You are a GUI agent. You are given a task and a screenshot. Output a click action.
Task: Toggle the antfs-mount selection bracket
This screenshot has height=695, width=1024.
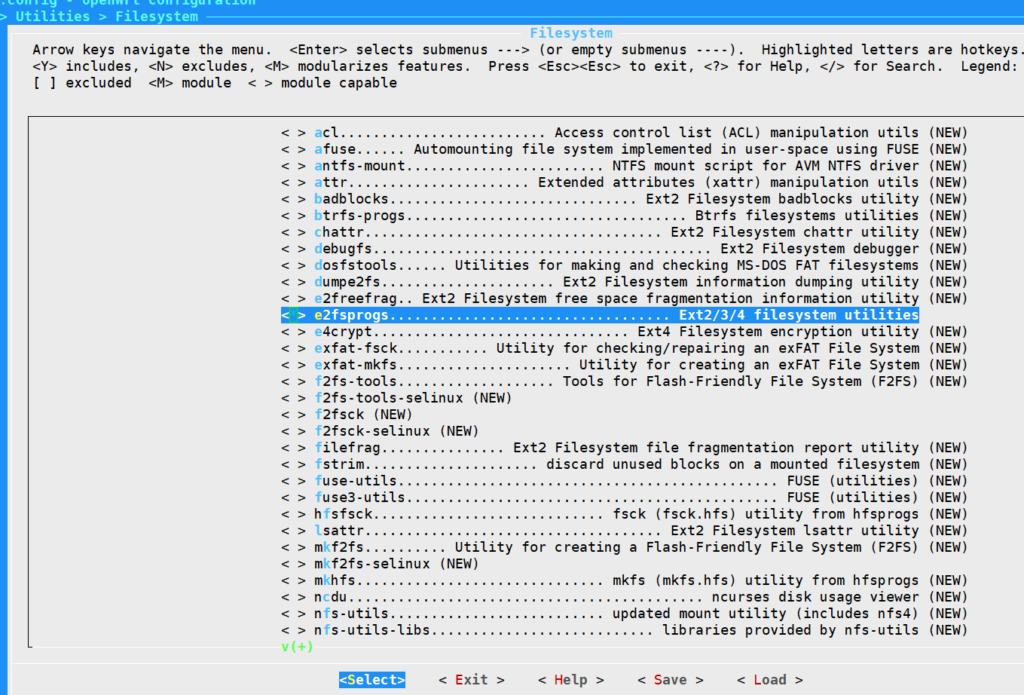coord(293,166)
